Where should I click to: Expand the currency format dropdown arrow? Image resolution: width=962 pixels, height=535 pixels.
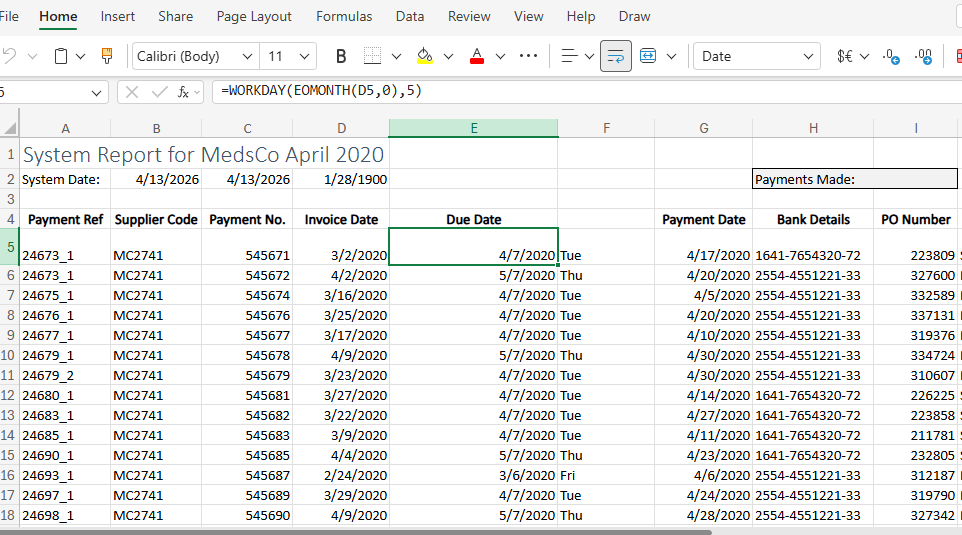pyautogui.click(x=864, y=56)
